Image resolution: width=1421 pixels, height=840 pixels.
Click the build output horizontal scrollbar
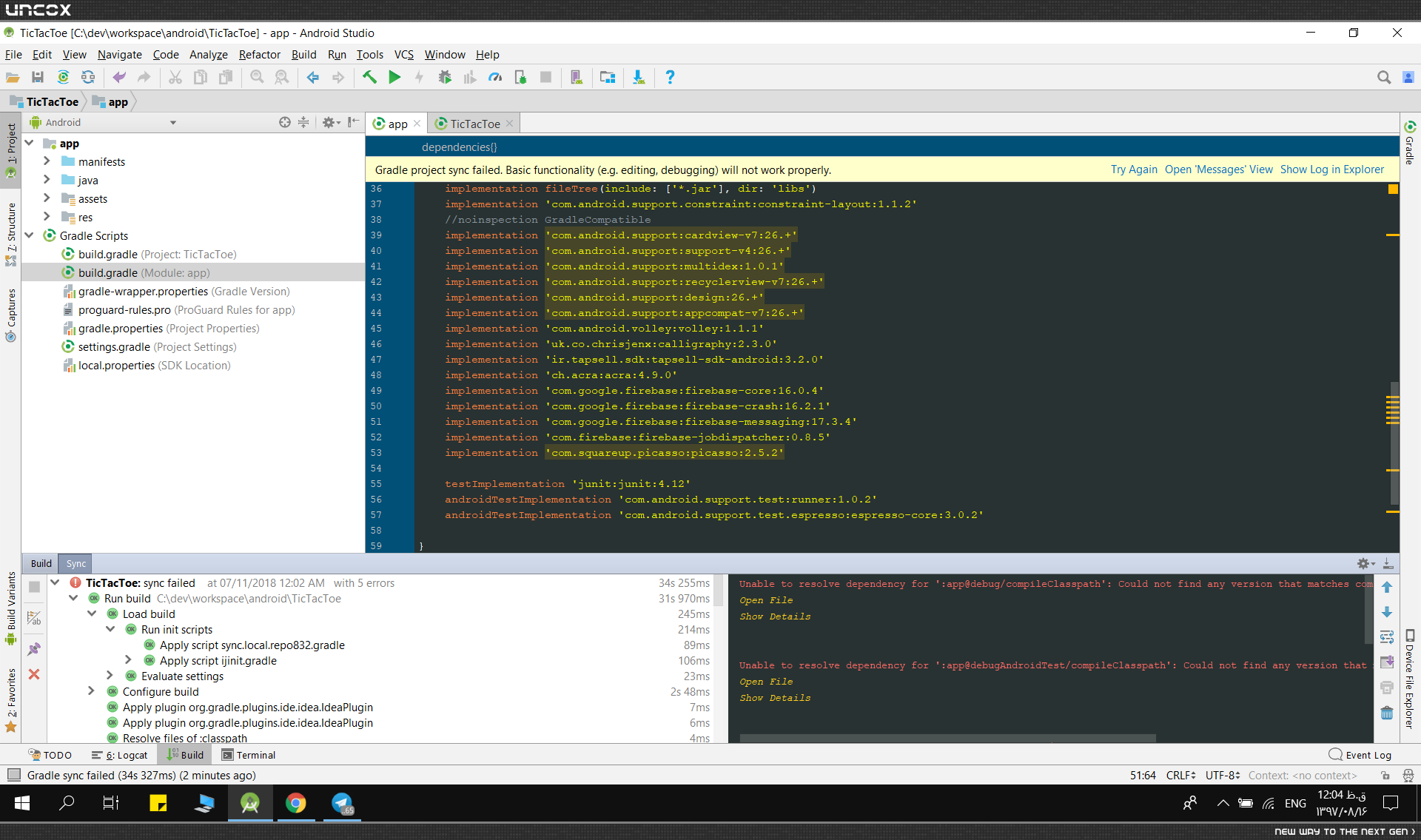tap(947, 739)
